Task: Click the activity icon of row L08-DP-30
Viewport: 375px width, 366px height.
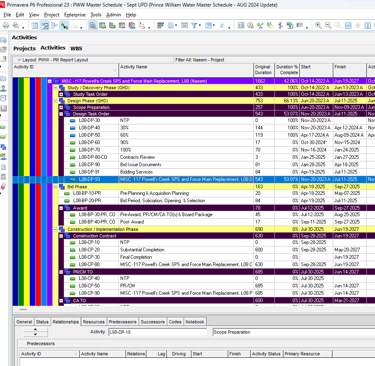Action: [x=72, y=120]
